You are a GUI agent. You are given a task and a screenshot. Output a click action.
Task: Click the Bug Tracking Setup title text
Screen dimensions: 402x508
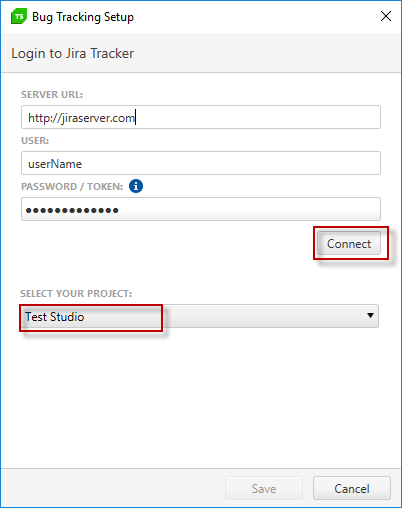pos(83,17)
